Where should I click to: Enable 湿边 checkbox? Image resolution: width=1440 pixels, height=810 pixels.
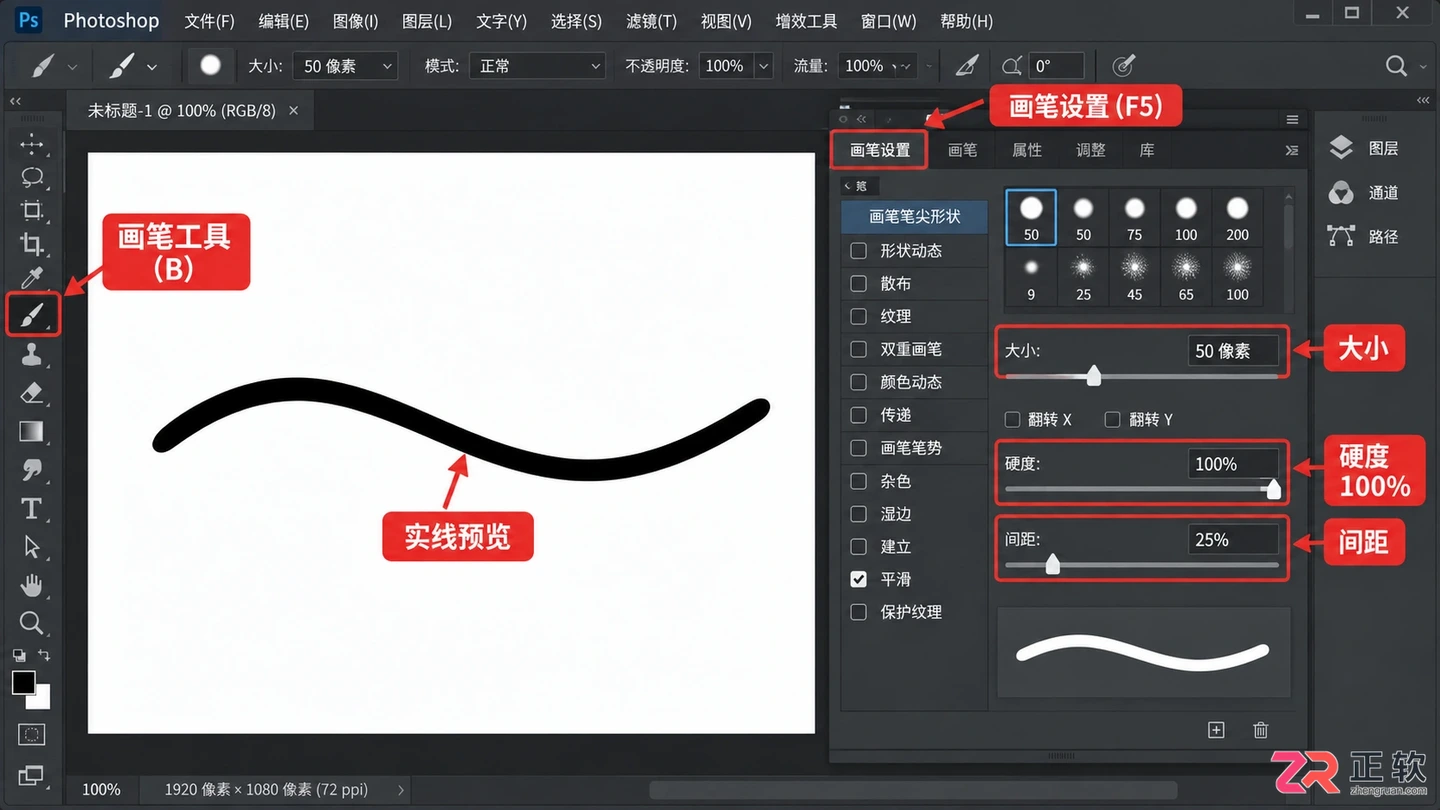click(x=858, y=513)
